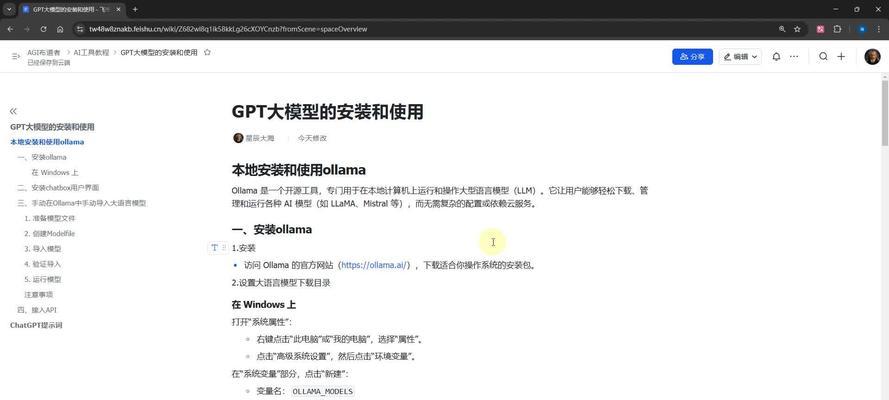Jump to outline item 注意事项
Image resolution: width=889 pixels, height=400 pixels.
click(x=39, y=295)
